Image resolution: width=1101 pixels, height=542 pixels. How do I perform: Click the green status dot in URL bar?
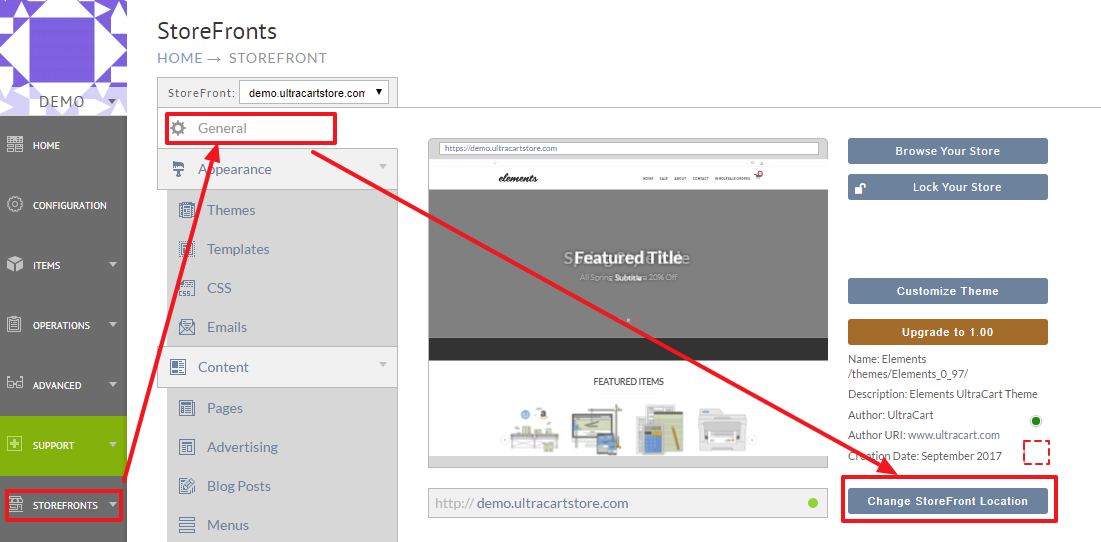[813, 503]
